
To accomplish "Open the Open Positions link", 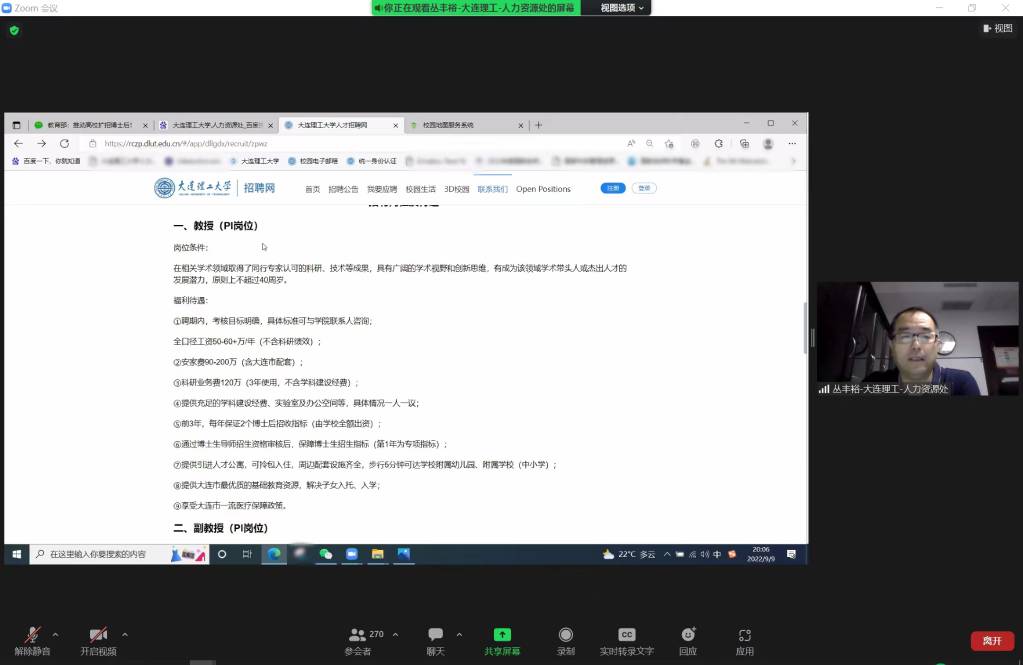I will click(545, 188).
